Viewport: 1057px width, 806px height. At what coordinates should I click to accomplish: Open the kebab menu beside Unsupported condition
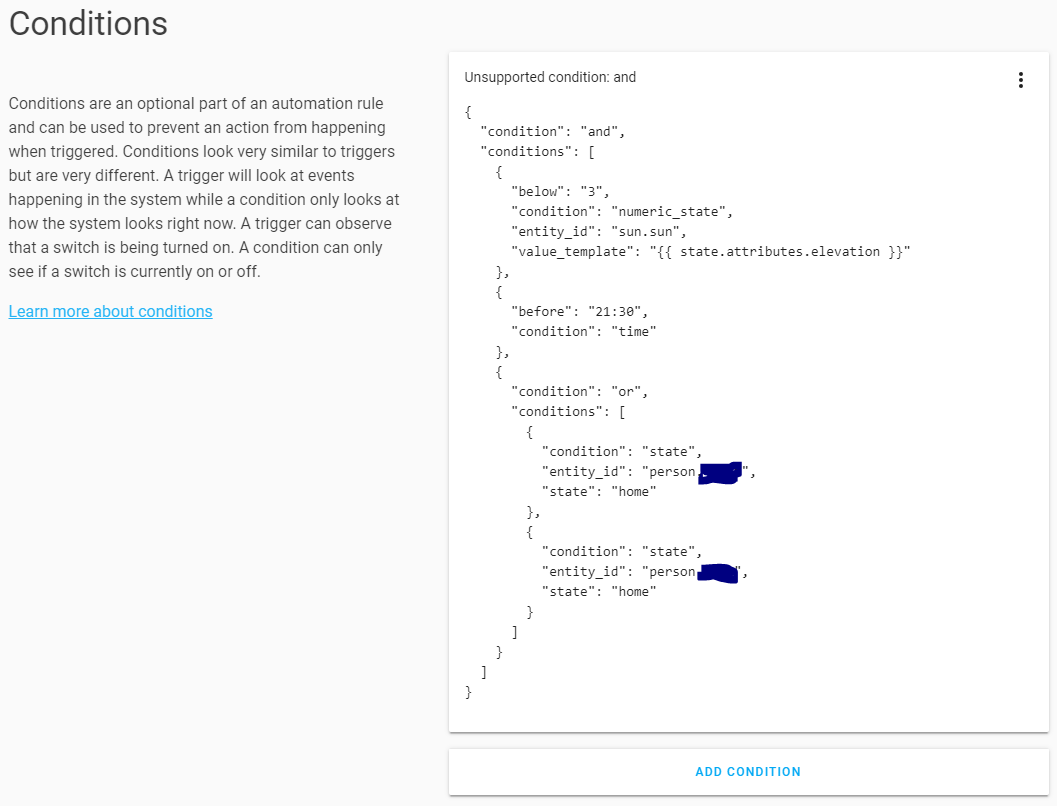tap(1021, 79)
